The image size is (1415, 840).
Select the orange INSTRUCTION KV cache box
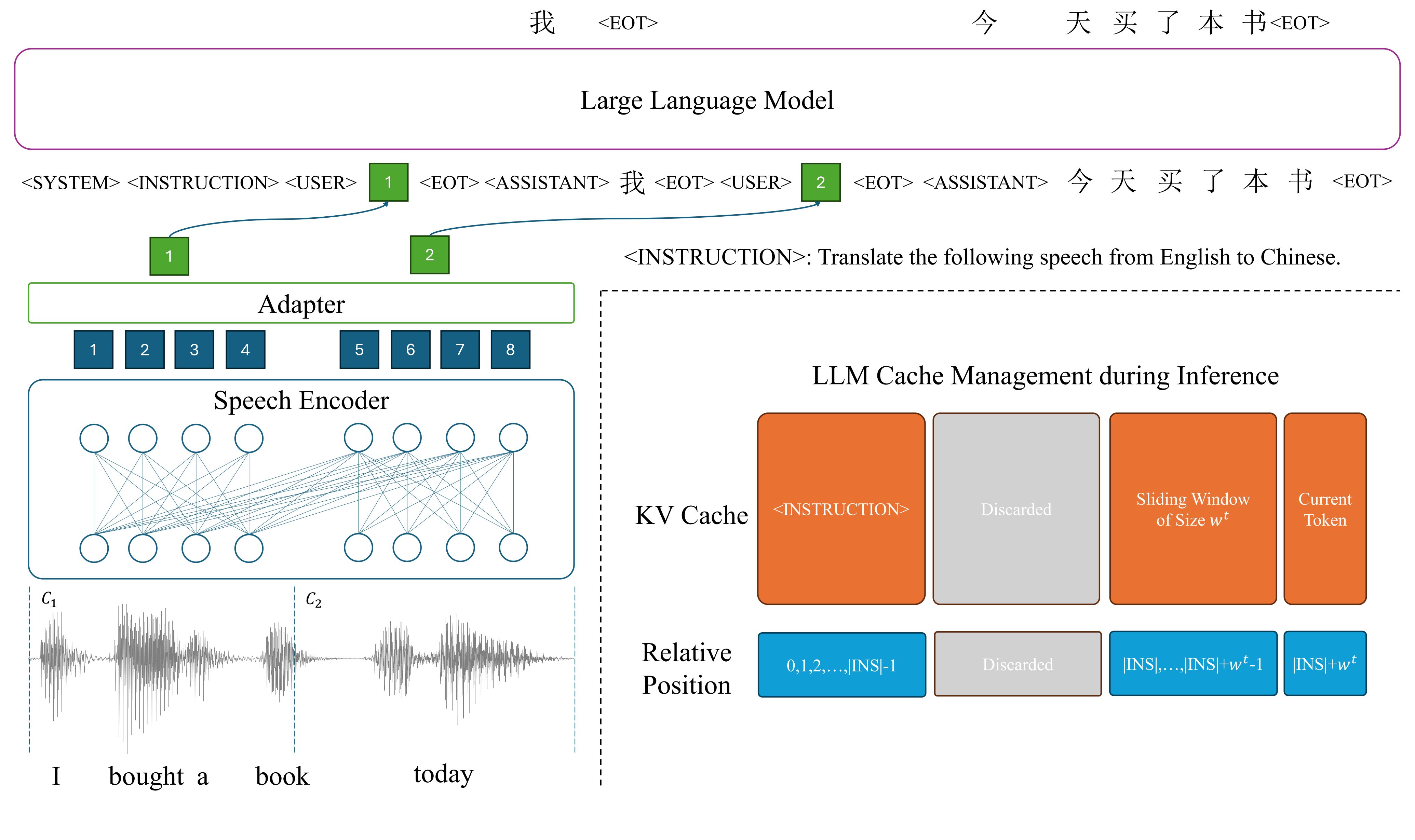click(x=841, y=509)
